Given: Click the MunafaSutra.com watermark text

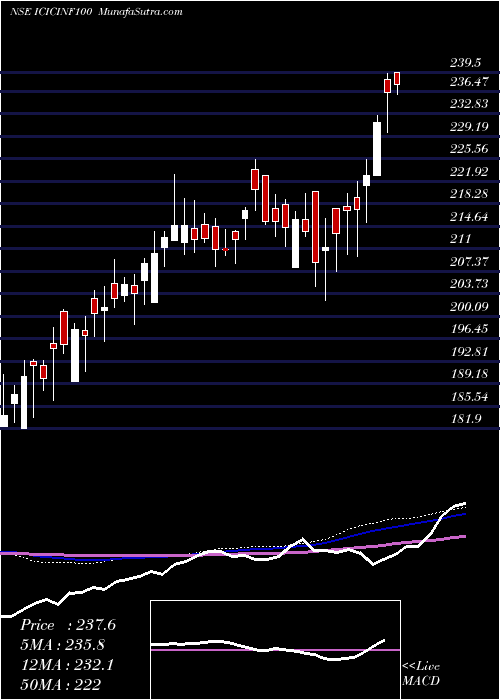Looking at the screenshot, I should 140,12.
